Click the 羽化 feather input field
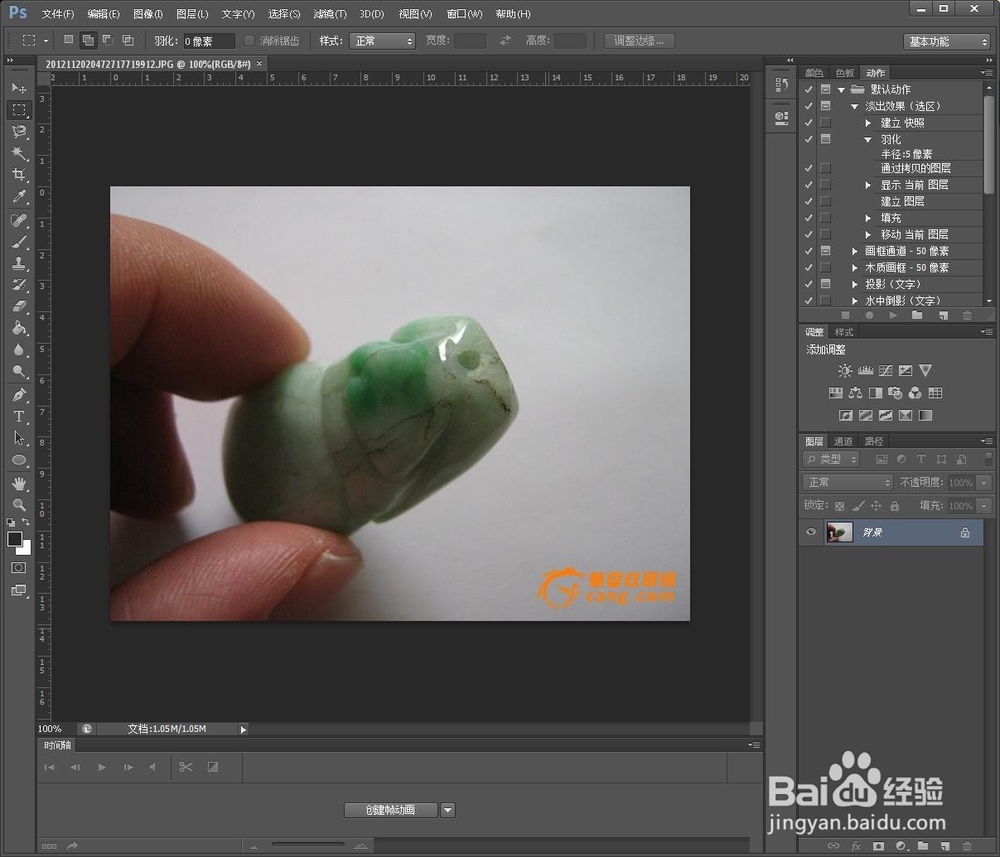Viewport: 1000px width, 857px height. [209, 41]
